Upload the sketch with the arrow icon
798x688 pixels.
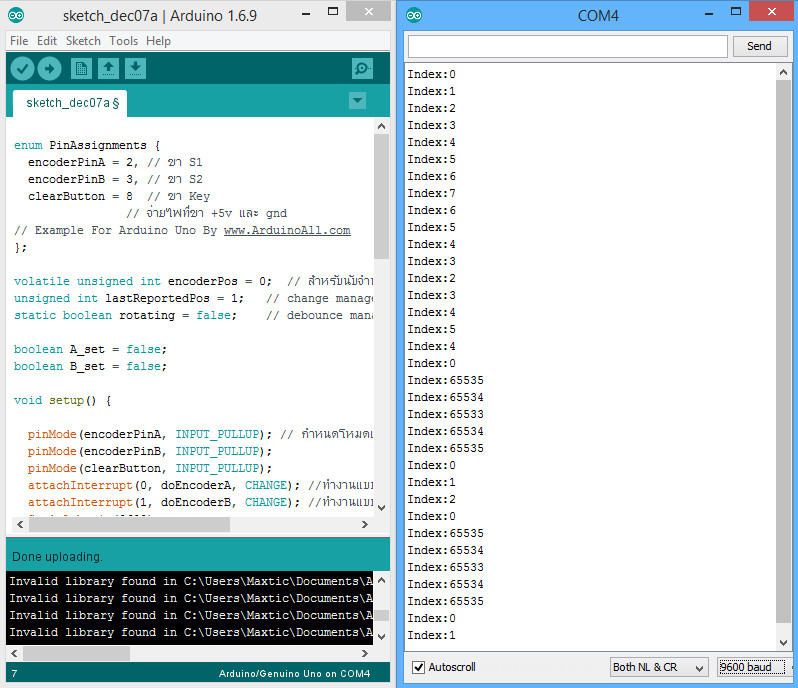tap(49, 69)
